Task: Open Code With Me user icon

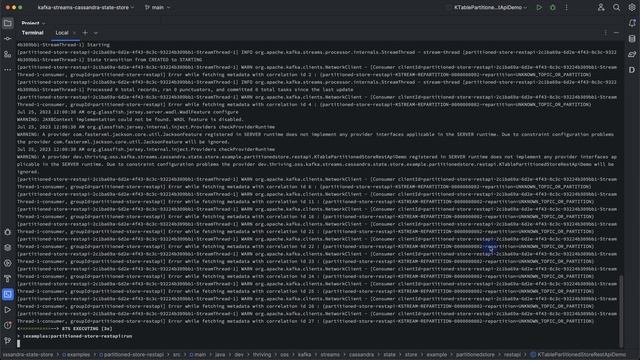Action: point(601,7)
